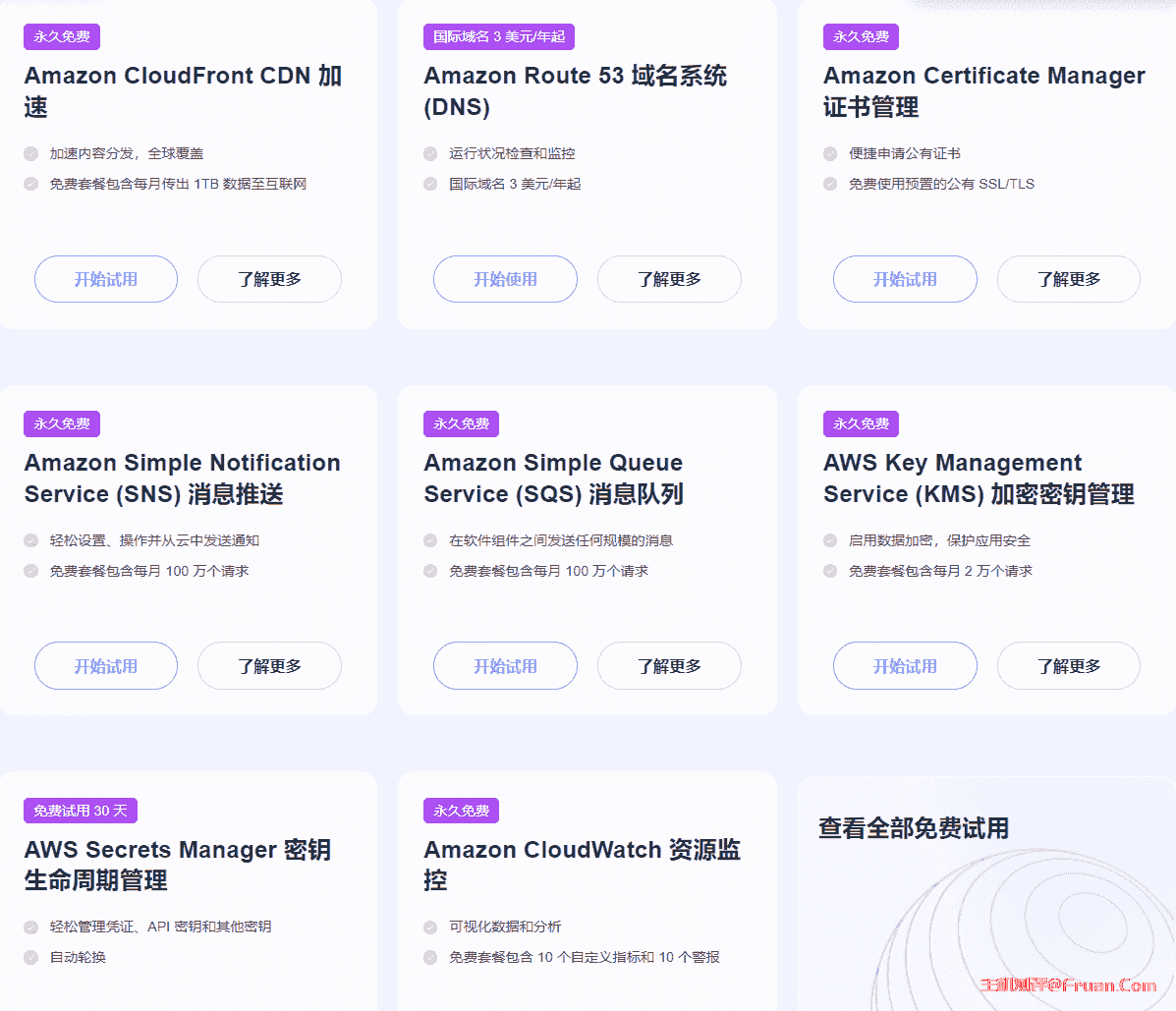Viewport: 1176px width, 1011px height.
Task: Click 开始试用 under AWS Key Management Service
Action: click(x=905, y=666)
